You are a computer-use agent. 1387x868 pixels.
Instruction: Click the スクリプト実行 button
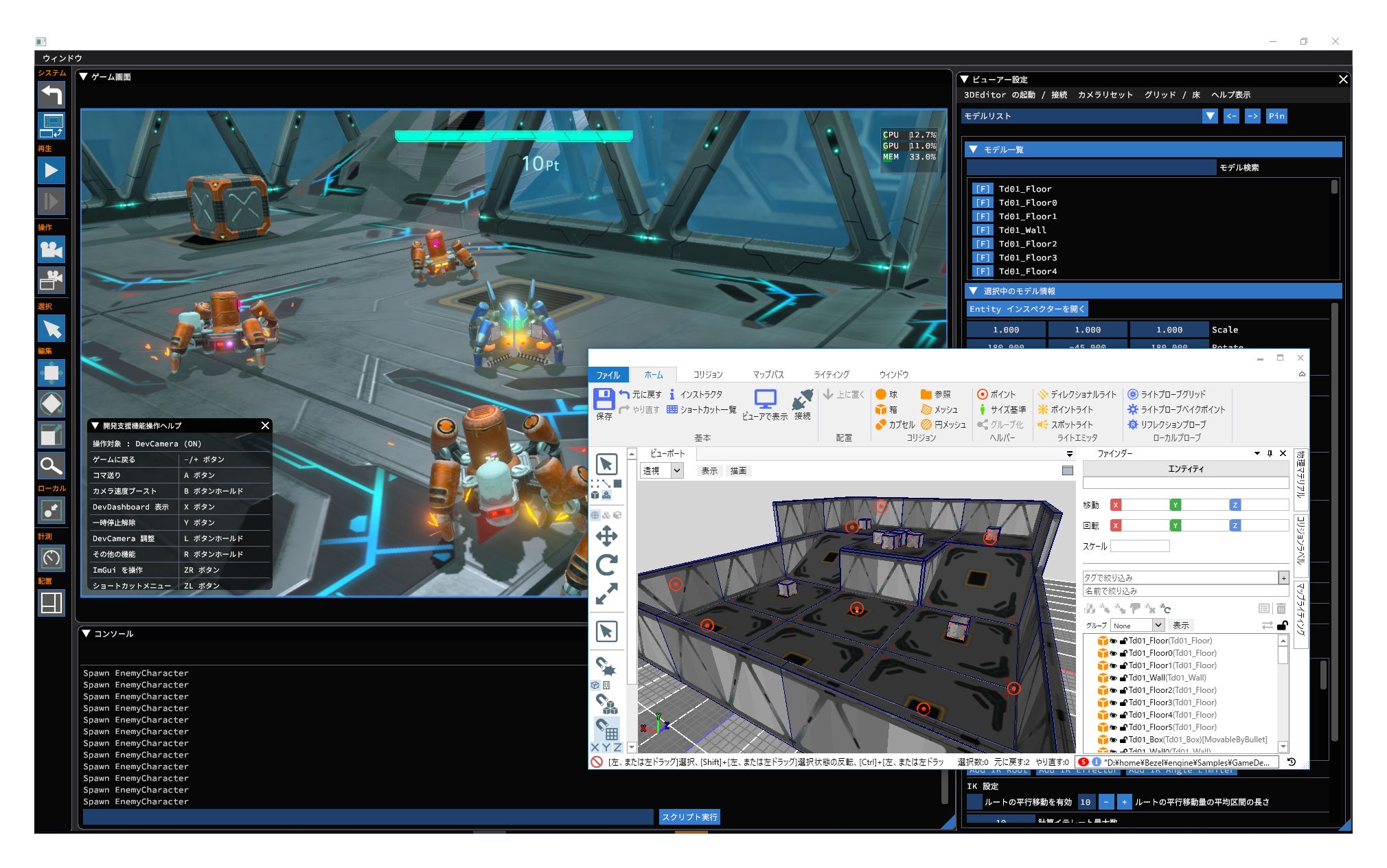689,817
